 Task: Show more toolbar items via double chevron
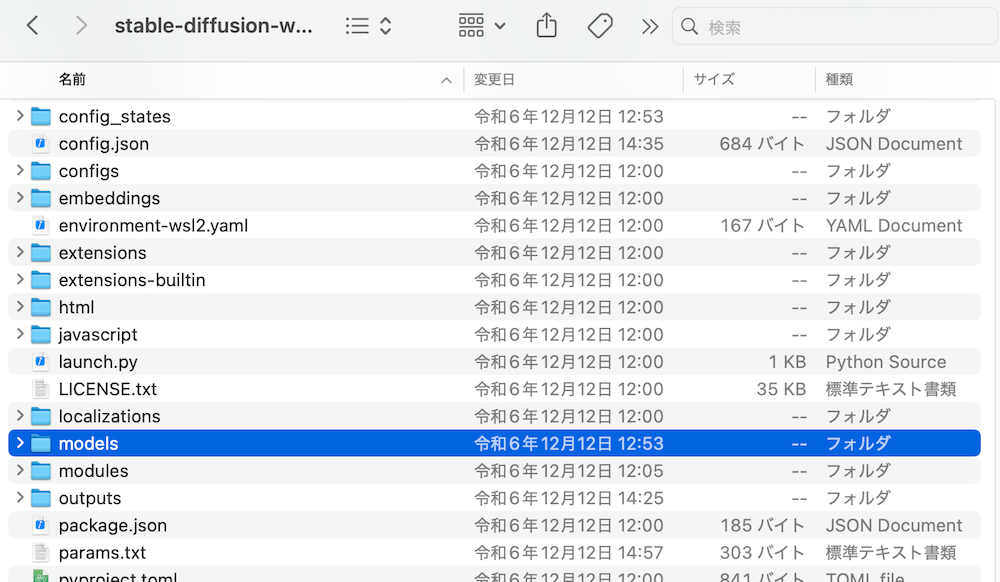point(650,27)
